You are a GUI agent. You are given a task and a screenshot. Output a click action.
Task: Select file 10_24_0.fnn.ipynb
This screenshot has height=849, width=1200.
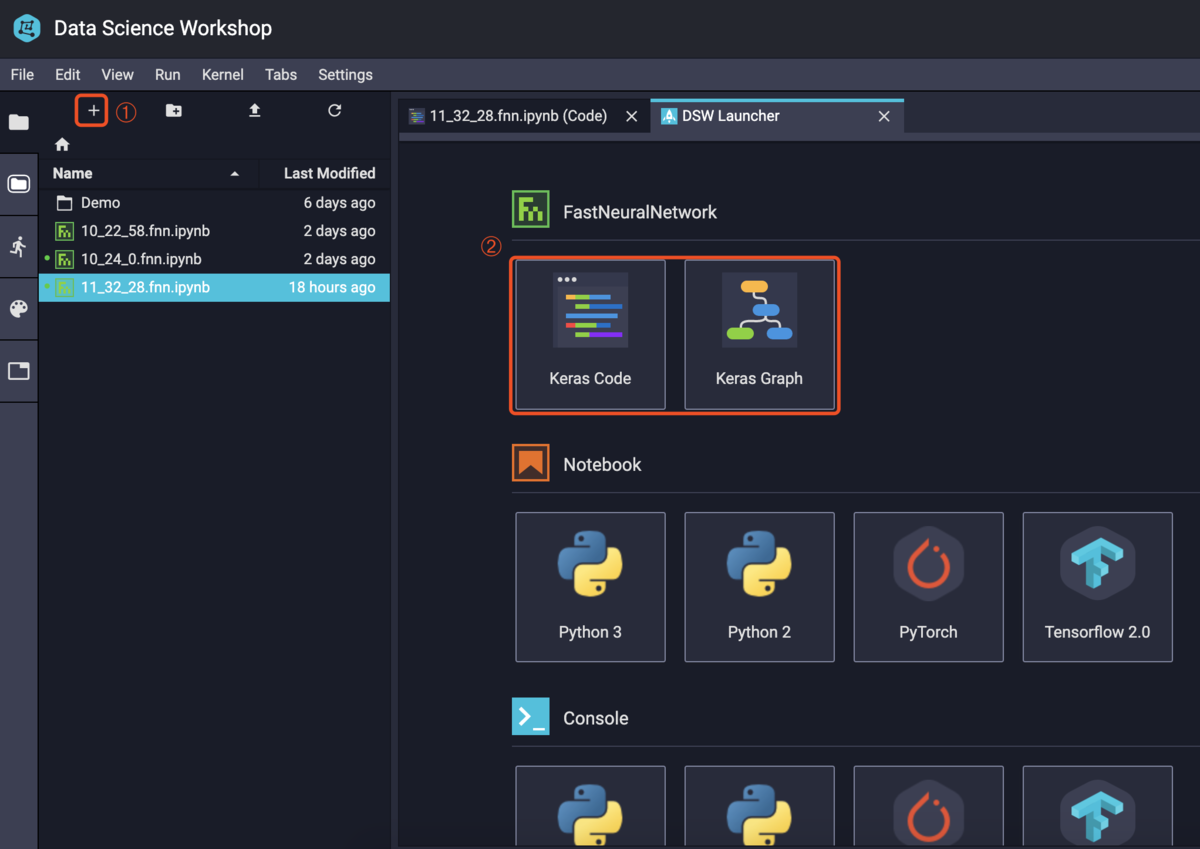(x=214, y=259)
